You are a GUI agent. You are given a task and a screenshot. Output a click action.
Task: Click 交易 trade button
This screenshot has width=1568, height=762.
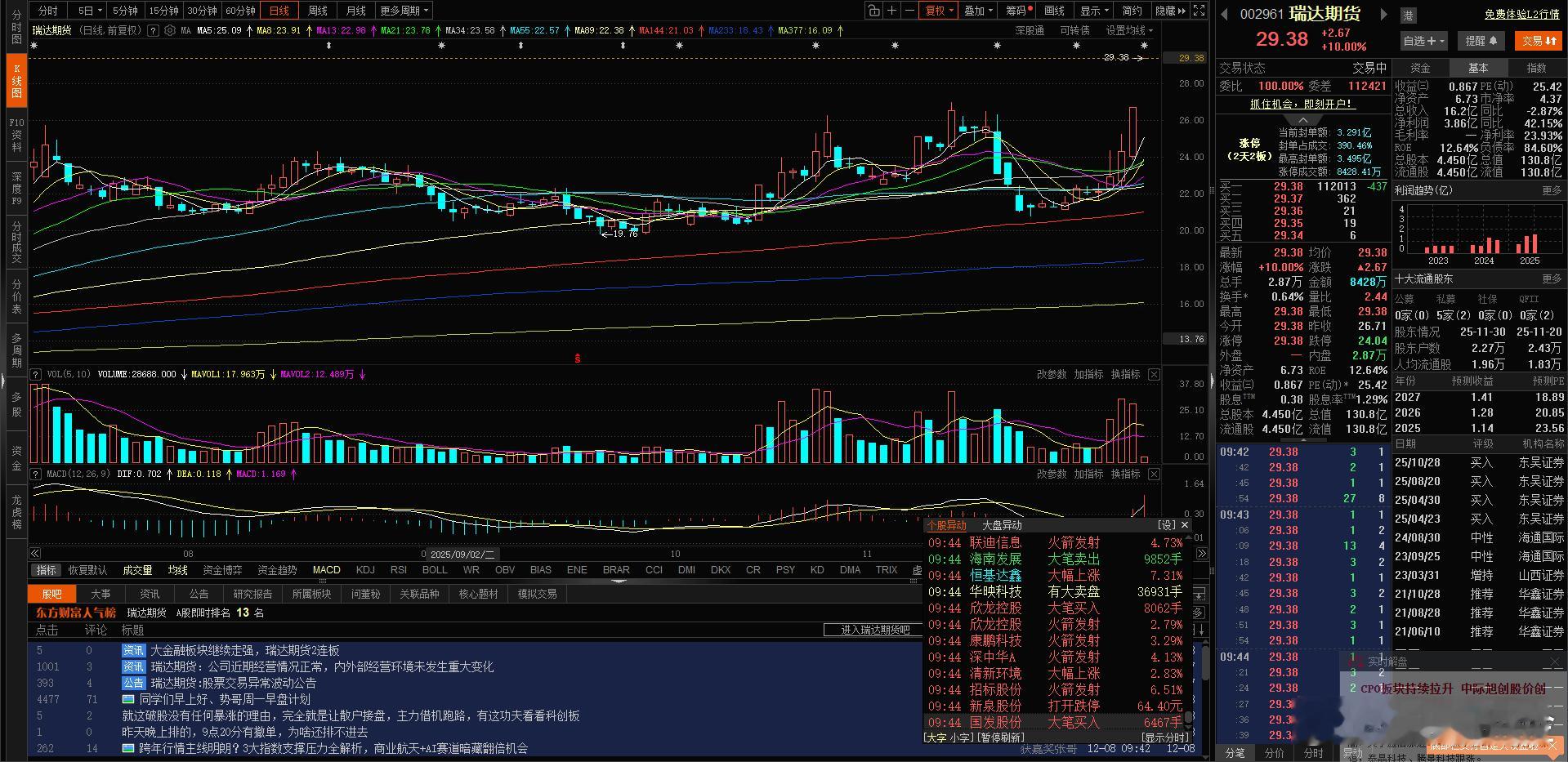tap(1539, 41)
